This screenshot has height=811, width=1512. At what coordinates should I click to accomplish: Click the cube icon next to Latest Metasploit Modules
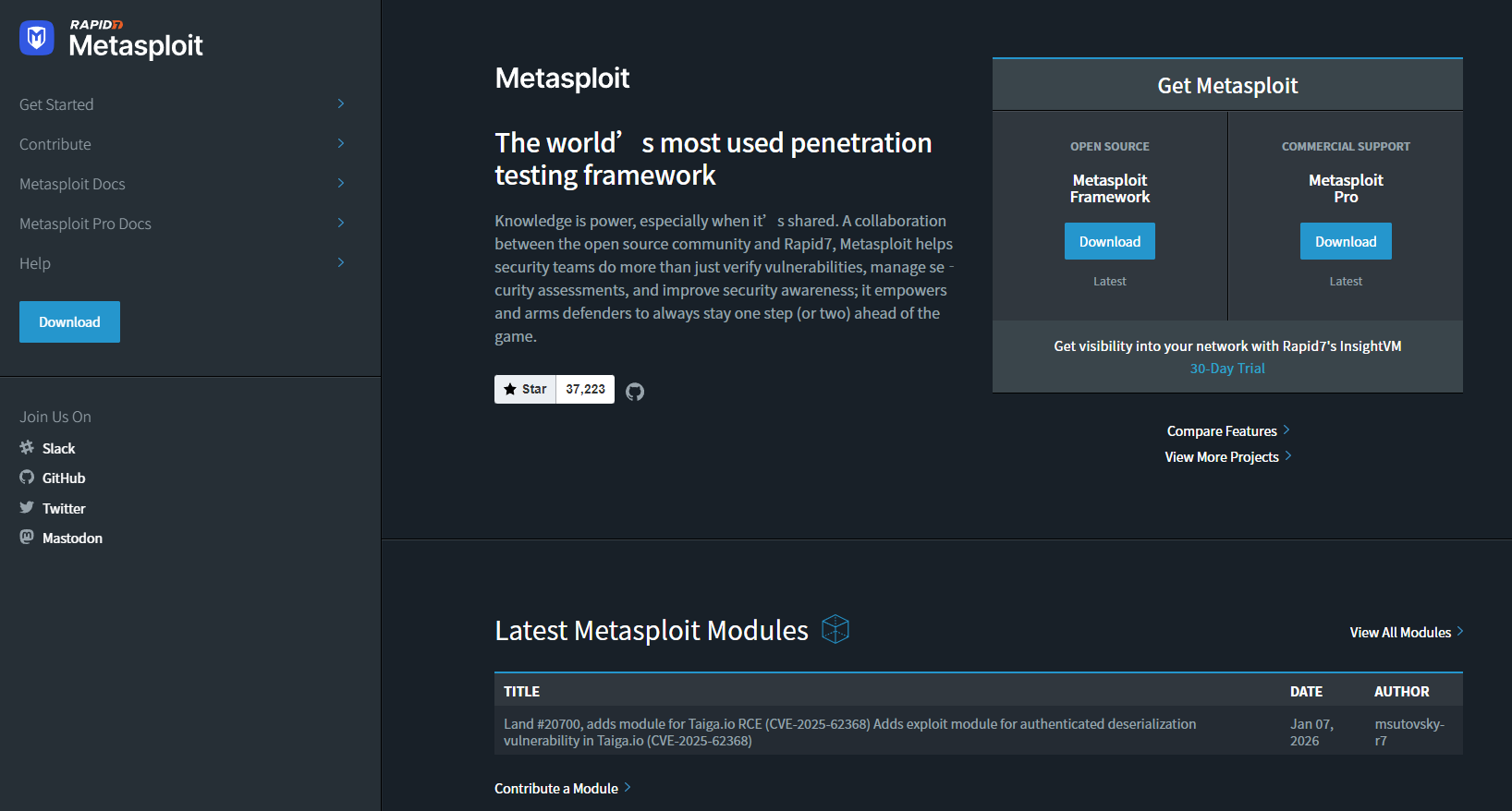835,629
